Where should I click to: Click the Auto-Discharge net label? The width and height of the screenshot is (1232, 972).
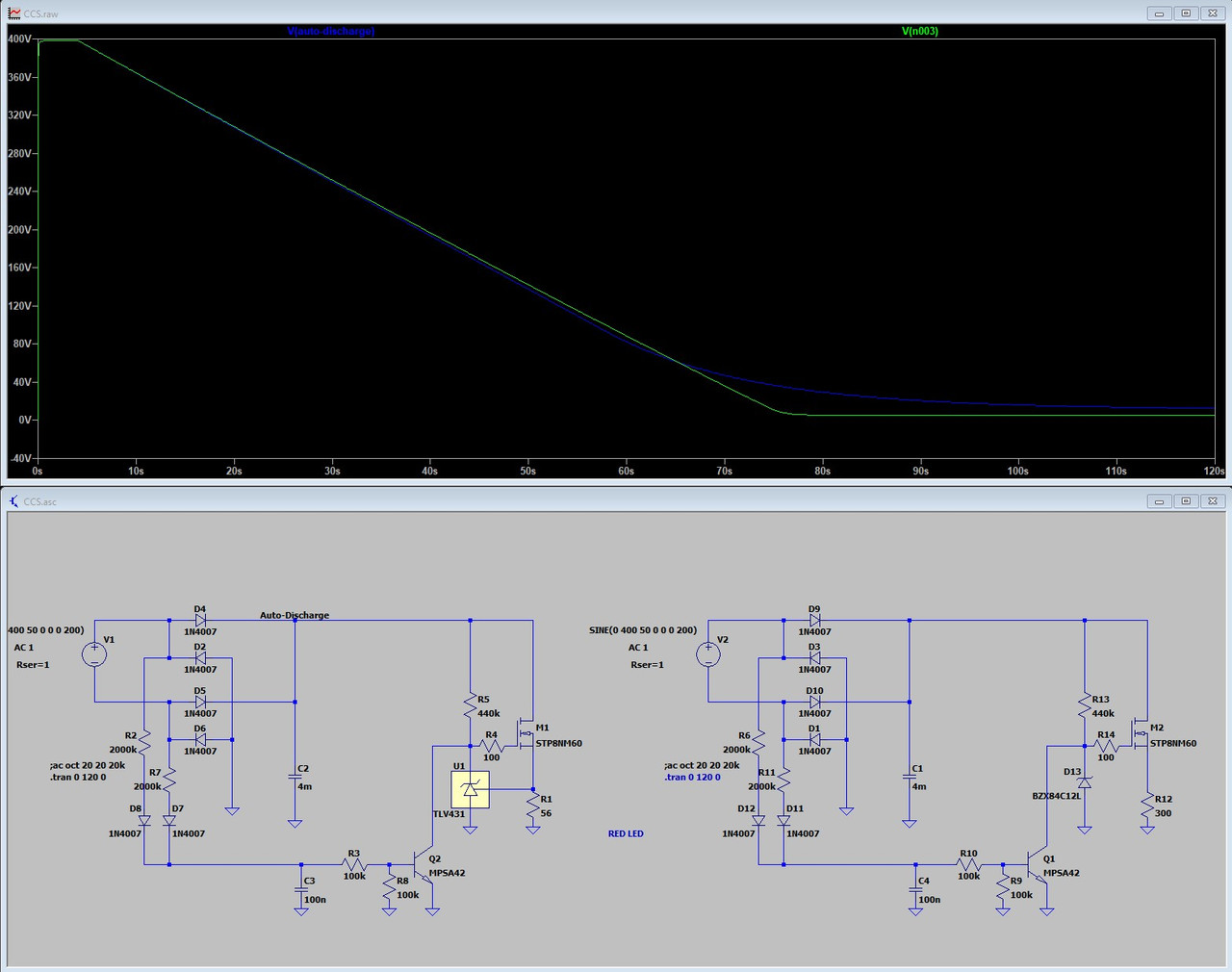[x=295, y=615]
